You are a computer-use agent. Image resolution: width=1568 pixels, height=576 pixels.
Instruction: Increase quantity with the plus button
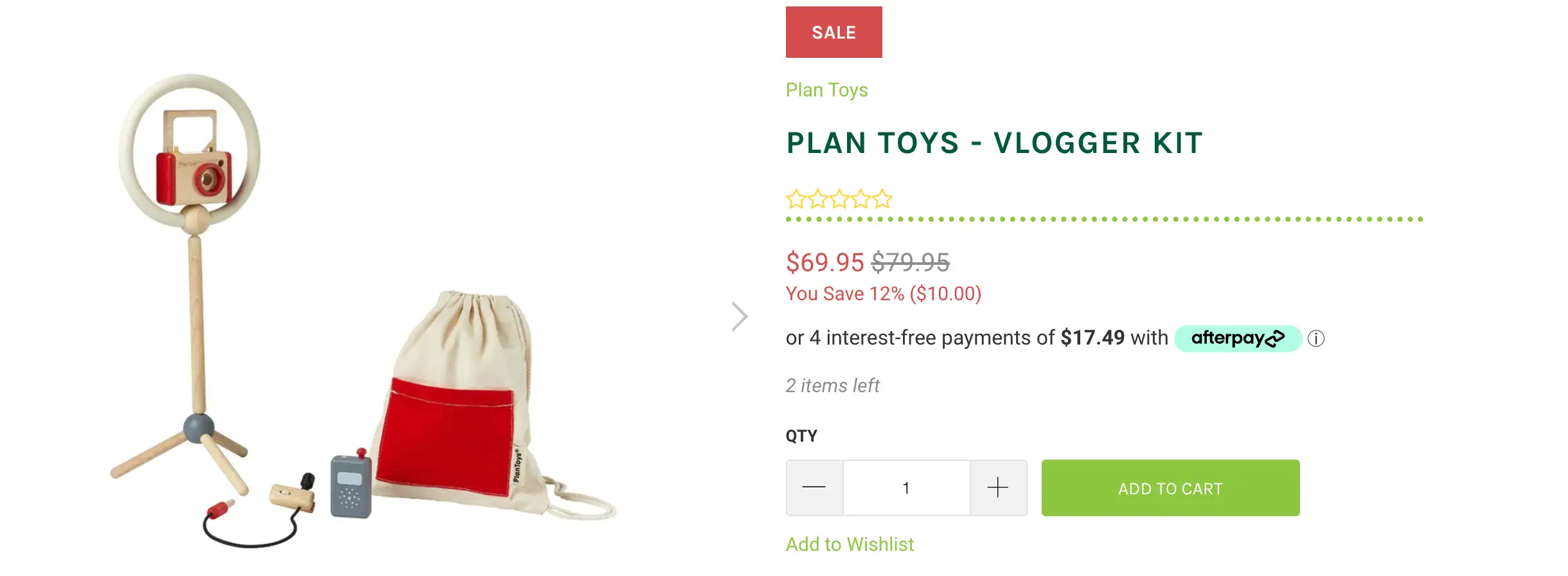tap(998, 488)
